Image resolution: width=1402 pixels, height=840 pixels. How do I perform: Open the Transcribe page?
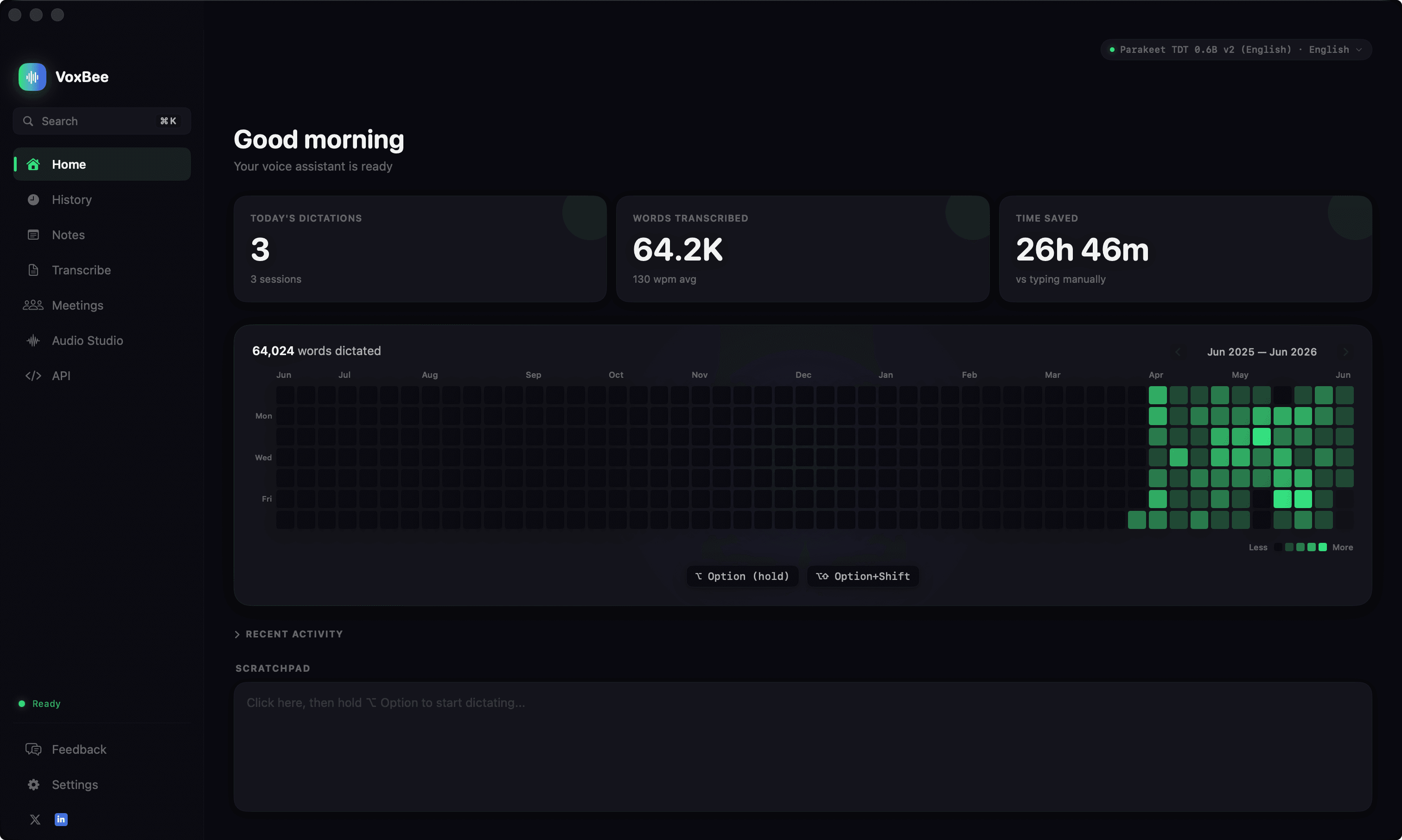(x=102, y=270)
